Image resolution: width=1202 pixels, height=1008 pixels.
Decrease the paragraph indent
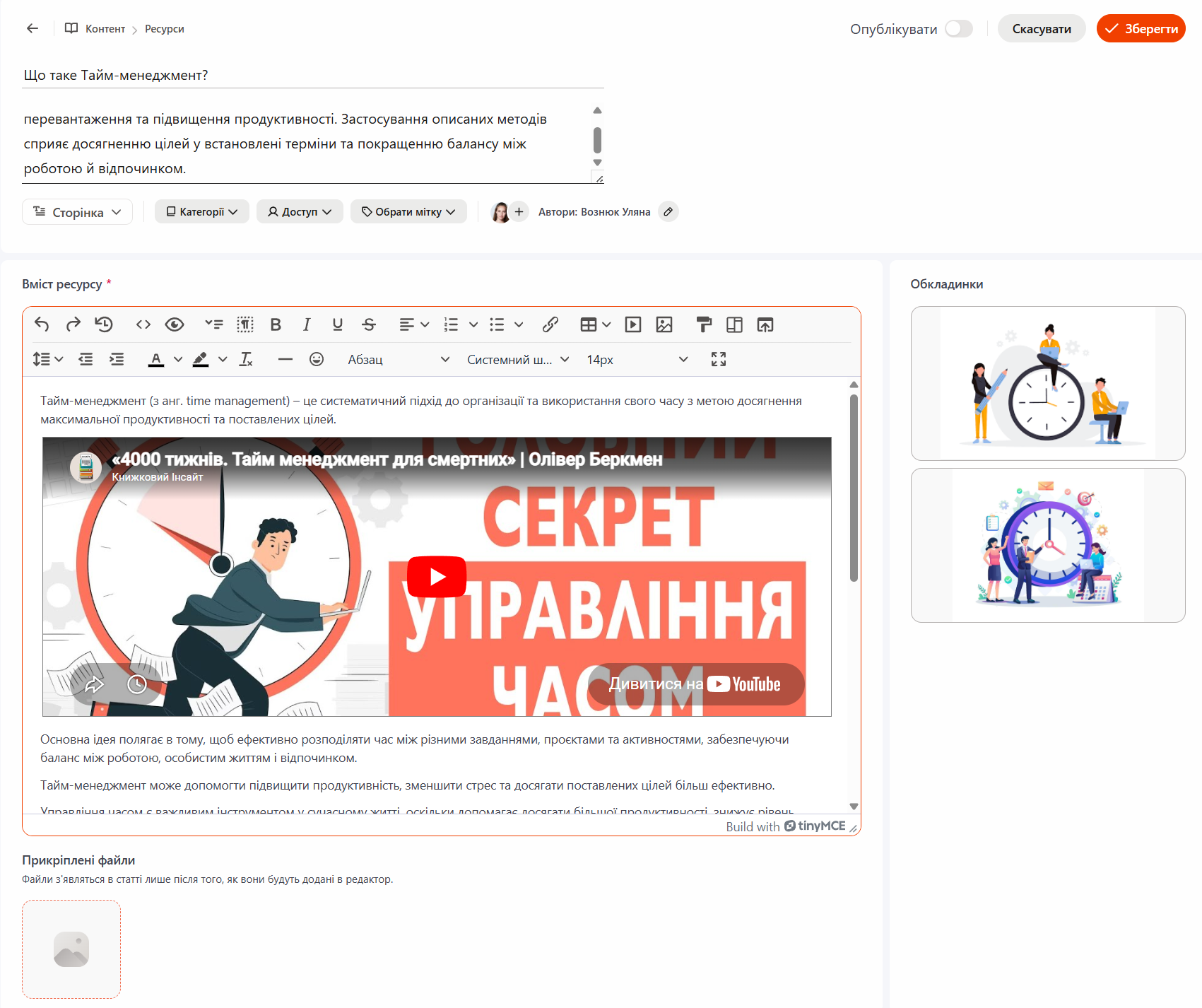[x=86, y=359]
